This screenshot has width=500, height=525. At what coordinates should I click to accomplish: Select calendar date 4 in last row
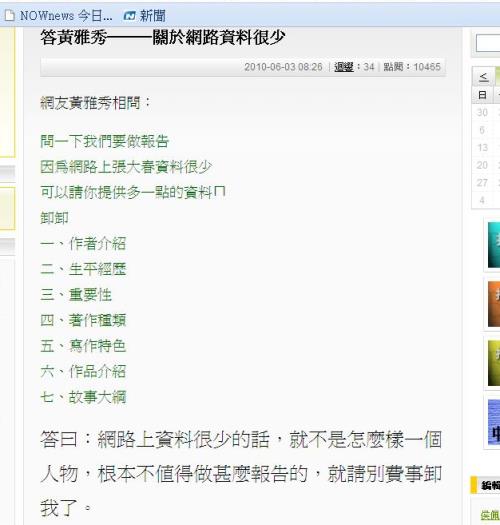tap(482, 200)
